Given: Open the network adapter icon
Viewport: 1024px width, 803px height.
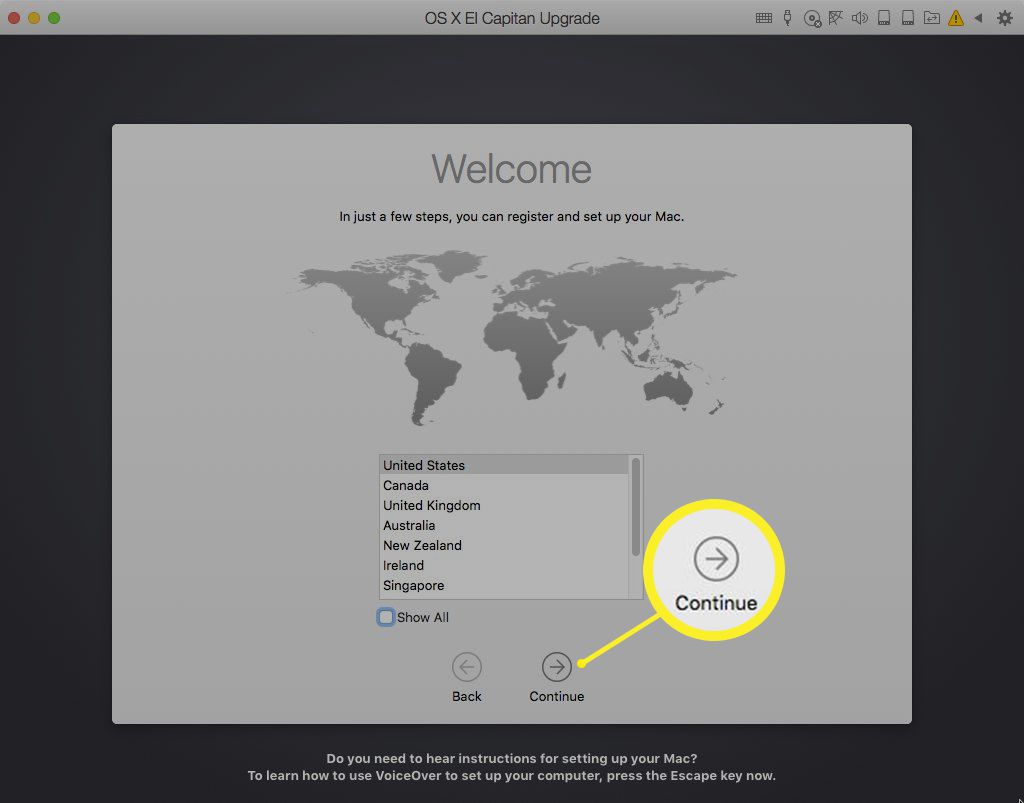Looking at the screenshot, I should point(836,18).
